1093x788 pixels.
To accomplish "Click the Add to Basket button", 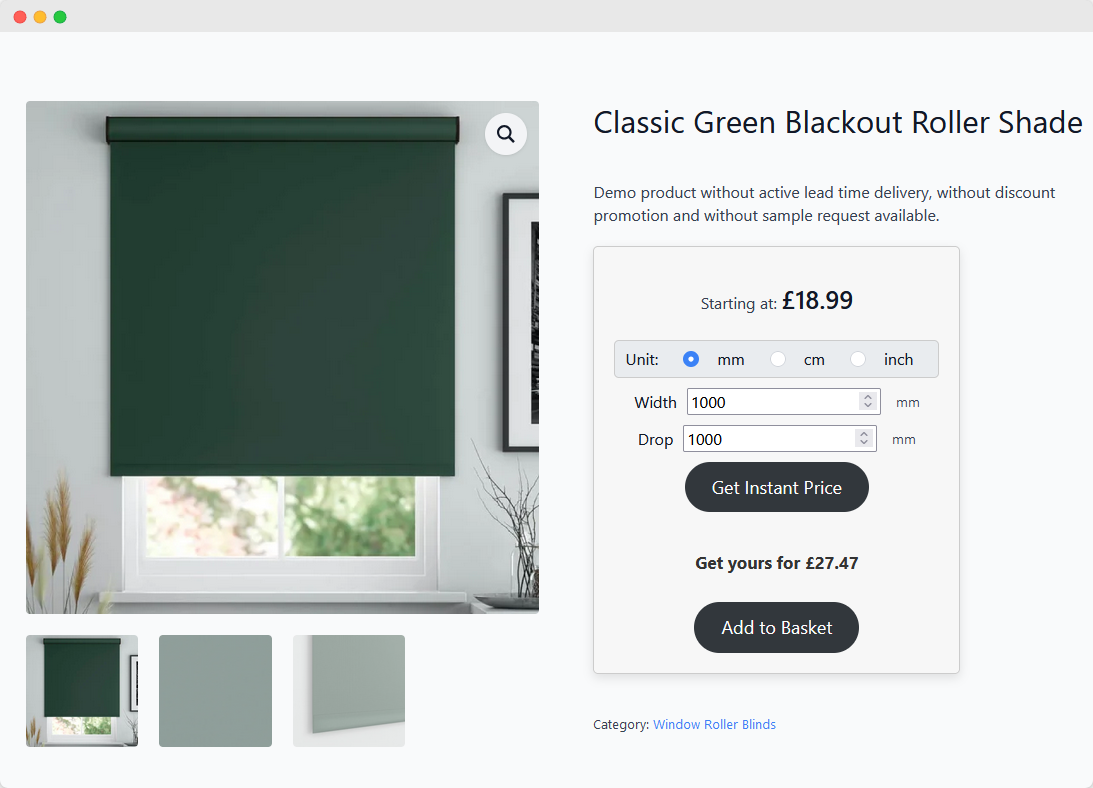I will (x=776, y=628).
